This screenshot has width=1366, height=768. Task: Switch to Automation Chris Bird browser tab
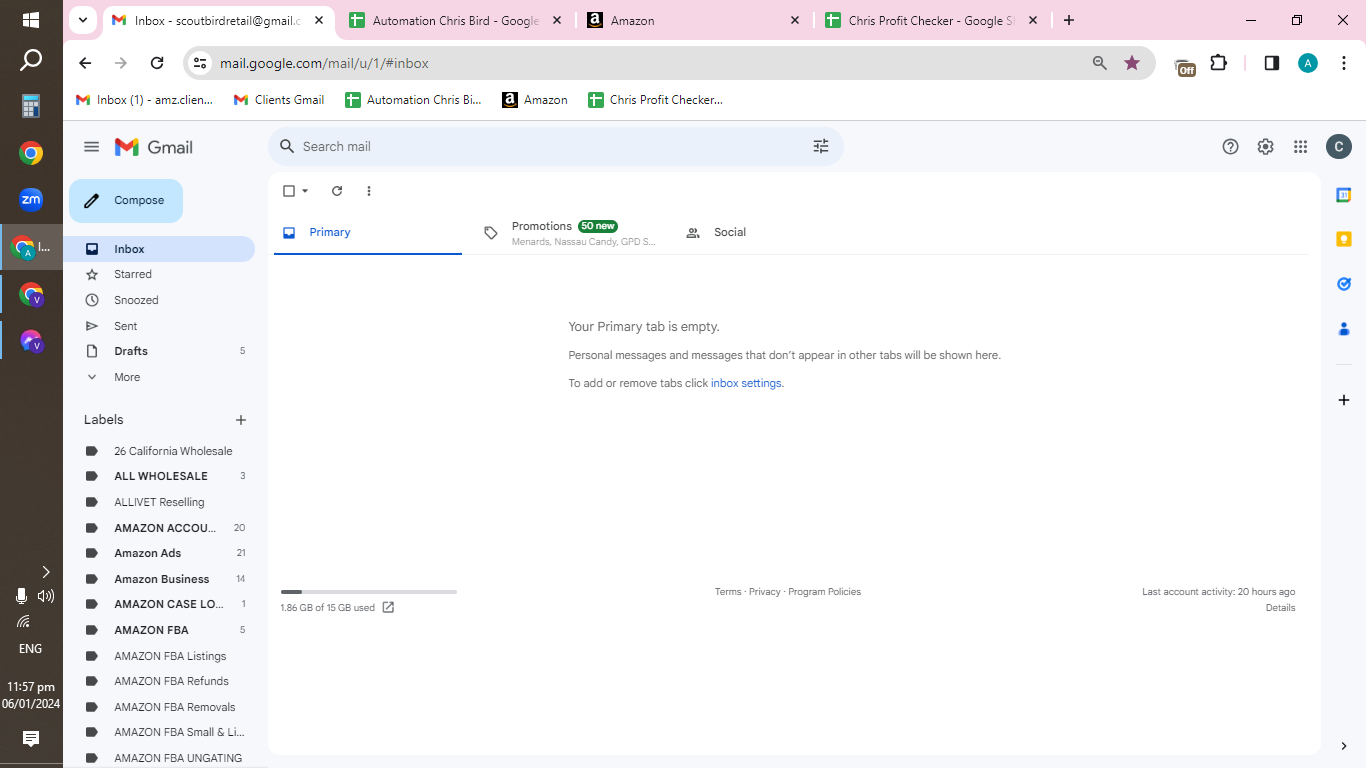click(456, 20)
